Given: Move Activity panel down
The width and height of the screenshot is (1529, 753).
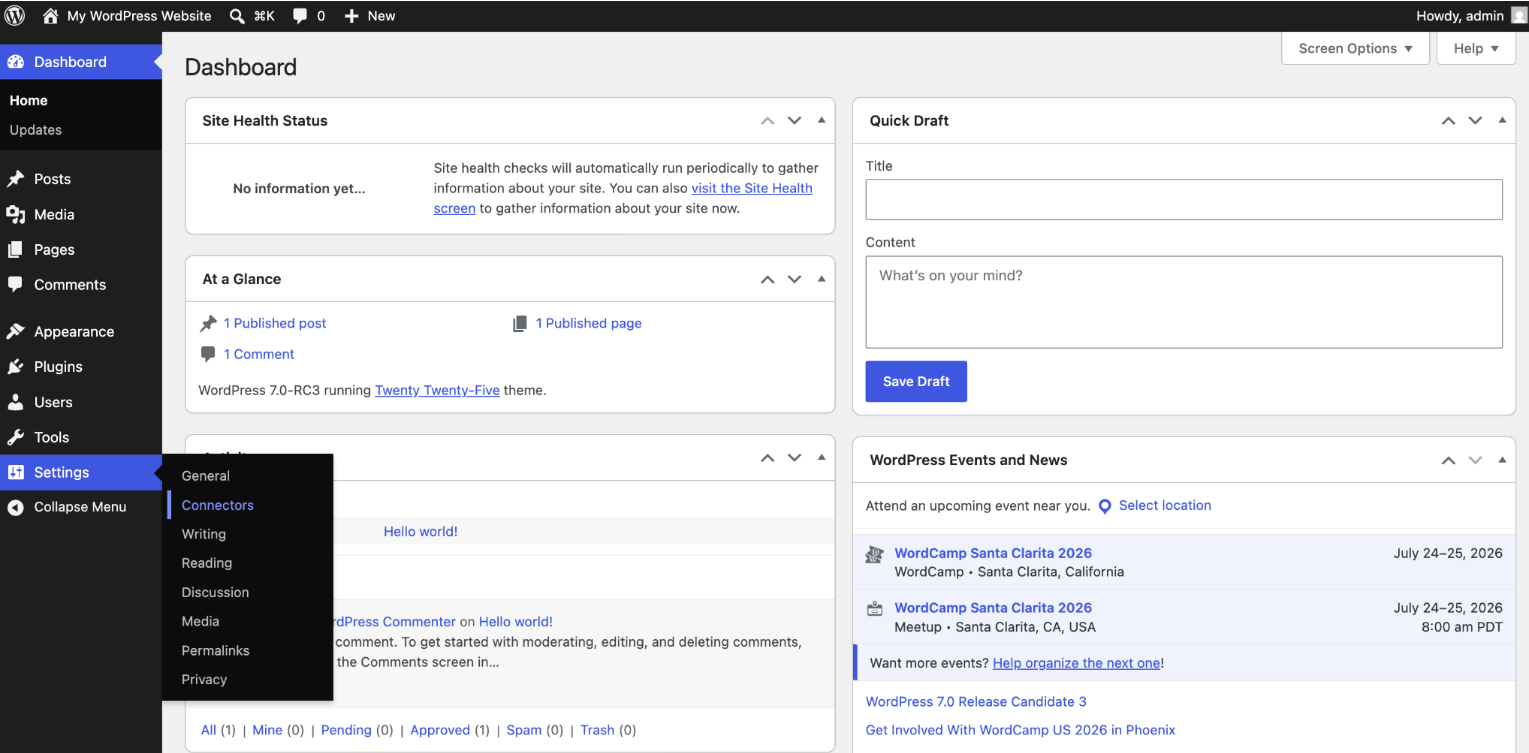Looking at the screenshot, I should [x=794, y=458].
